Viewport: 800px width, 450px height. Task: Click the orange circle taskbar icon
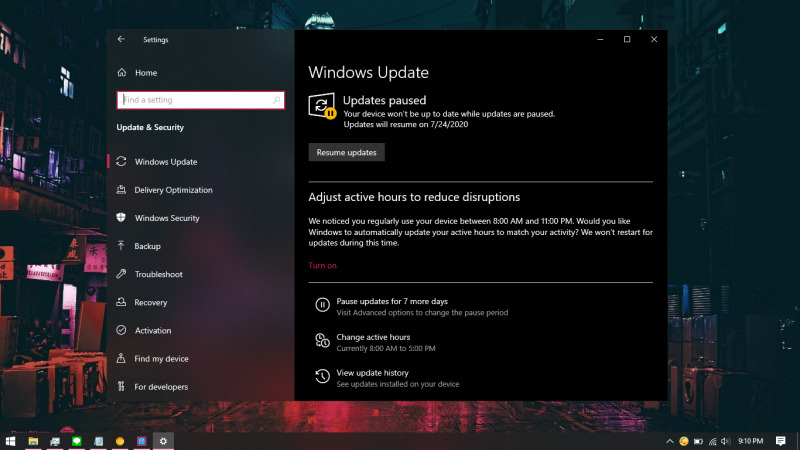(120, 441)
